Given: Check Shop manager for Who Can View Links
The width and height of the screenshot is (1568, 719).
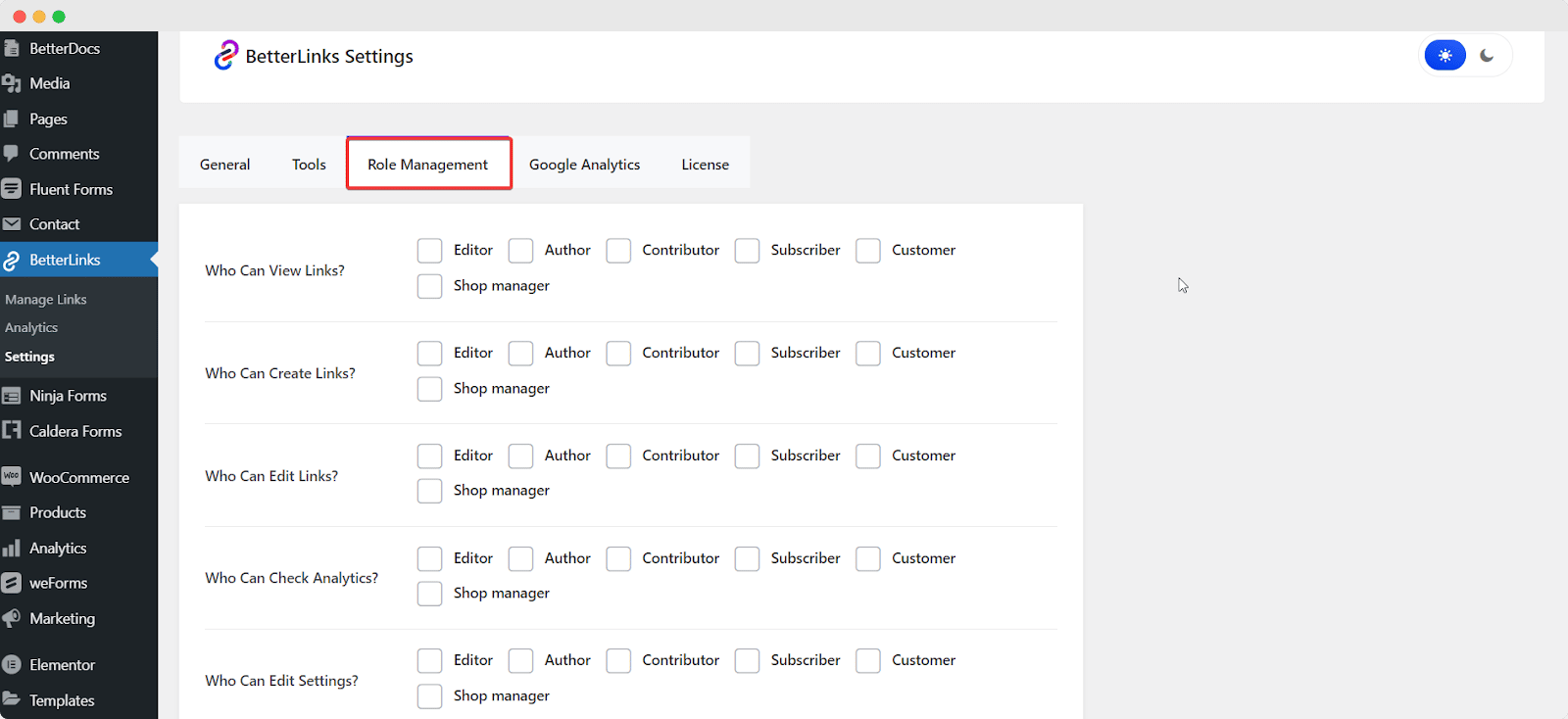Looking at the screenshot, I should click(429, 286).
